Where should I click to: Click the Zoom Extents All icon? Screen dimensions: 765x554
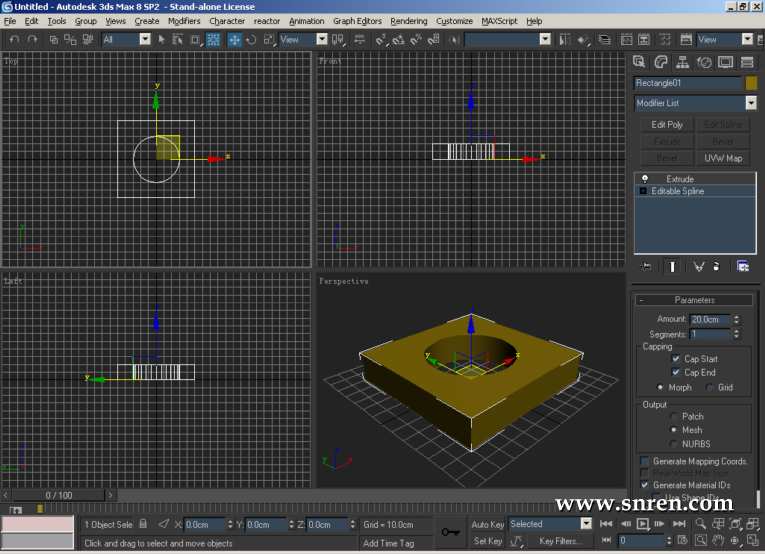coord(752,524)
